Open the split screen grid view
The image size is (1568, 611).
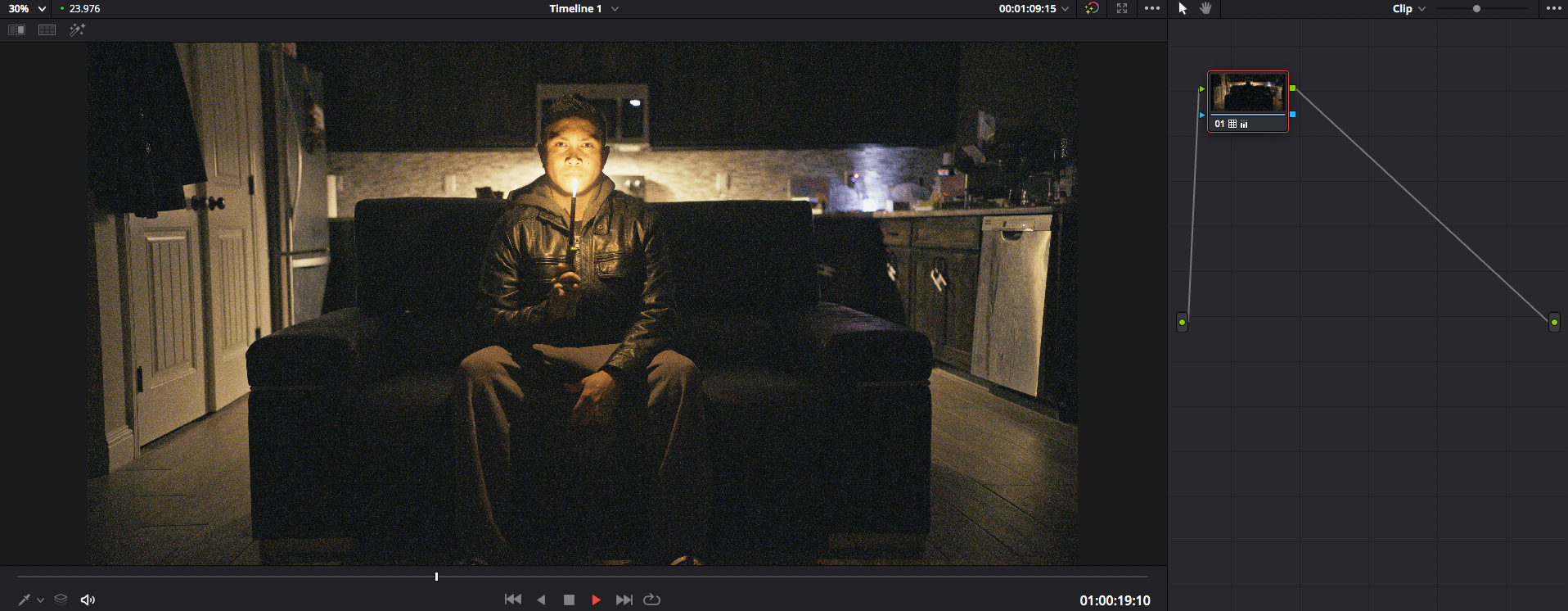[47, 29]
